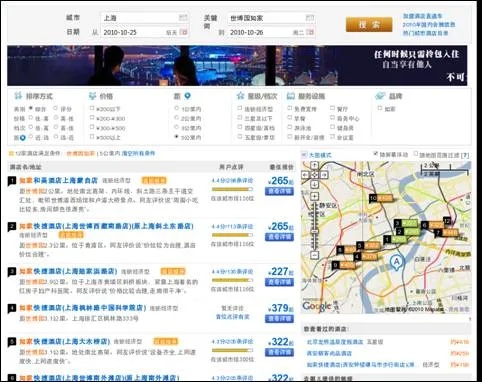This screenshot has height=382, width=482.
Task: Click the location pin icon beside distance filter heading
Action: 188,96
